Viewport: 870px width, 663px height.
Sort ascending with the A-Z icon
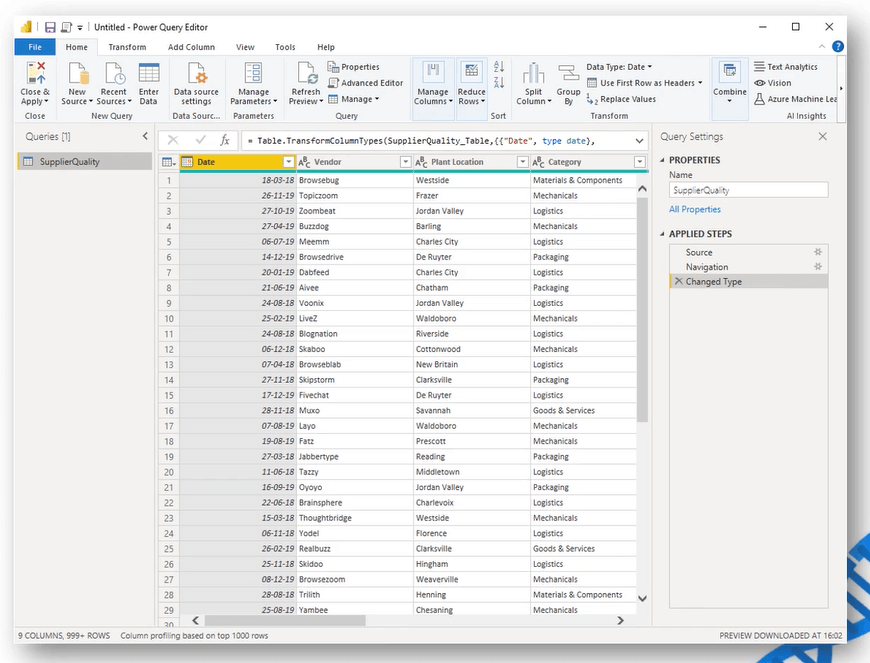pos(499,67)
